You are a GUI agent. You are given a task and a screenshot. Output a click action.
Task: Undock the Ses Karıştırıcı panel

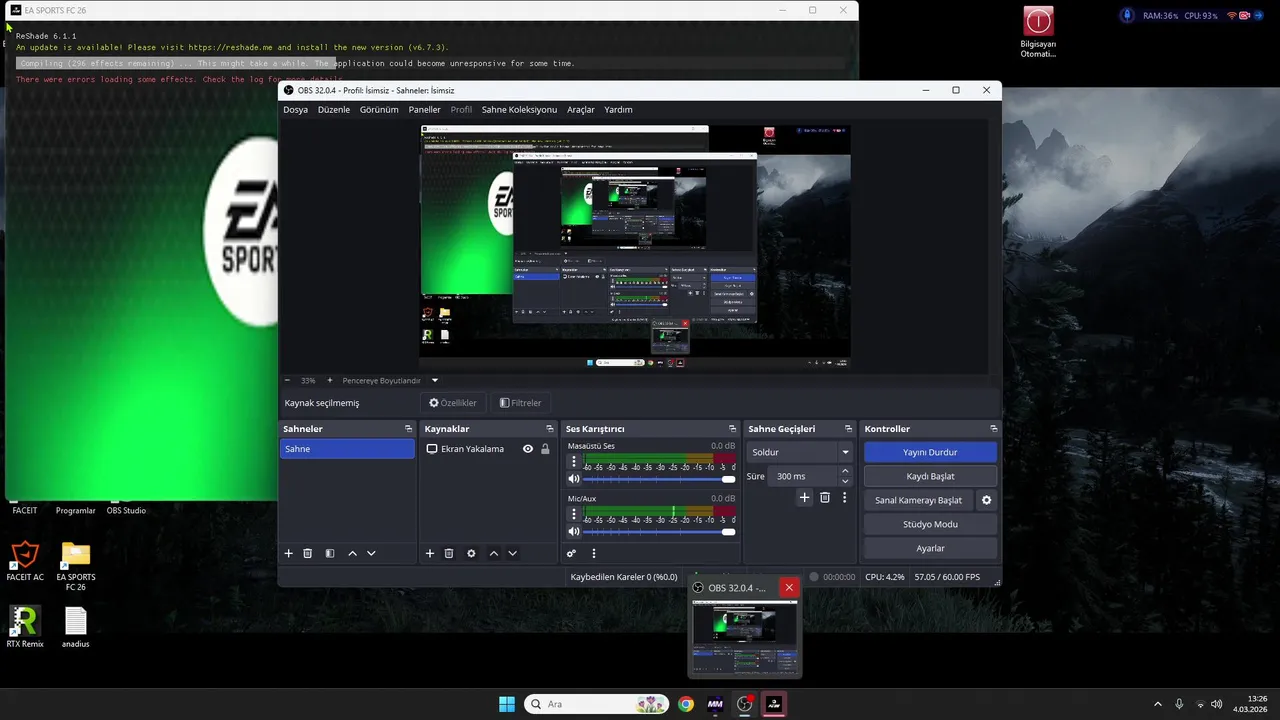tap(731, 429)
